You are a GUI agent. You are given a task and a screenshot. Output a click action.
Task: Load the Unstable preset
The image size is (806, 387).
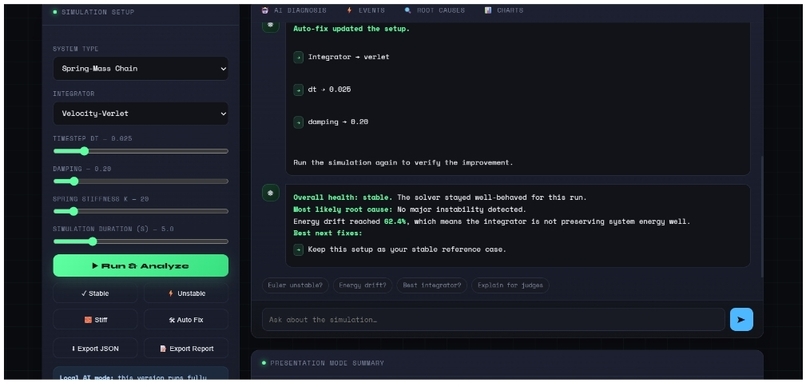[x=186, y=293]
